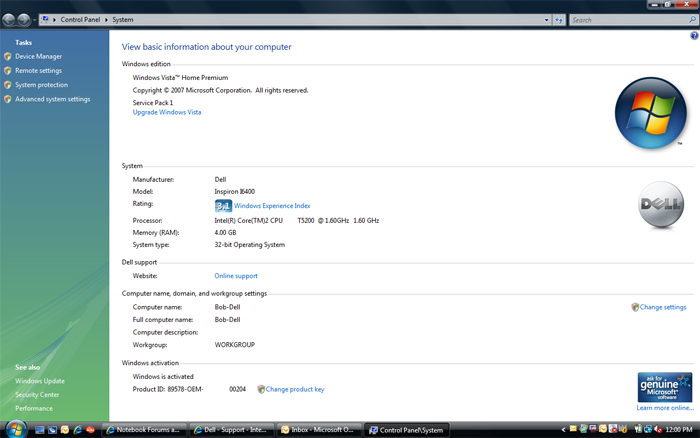This screenshot has height=438, width=700.
Task: Open Help with the question mark icon
Action: point(694,36)
